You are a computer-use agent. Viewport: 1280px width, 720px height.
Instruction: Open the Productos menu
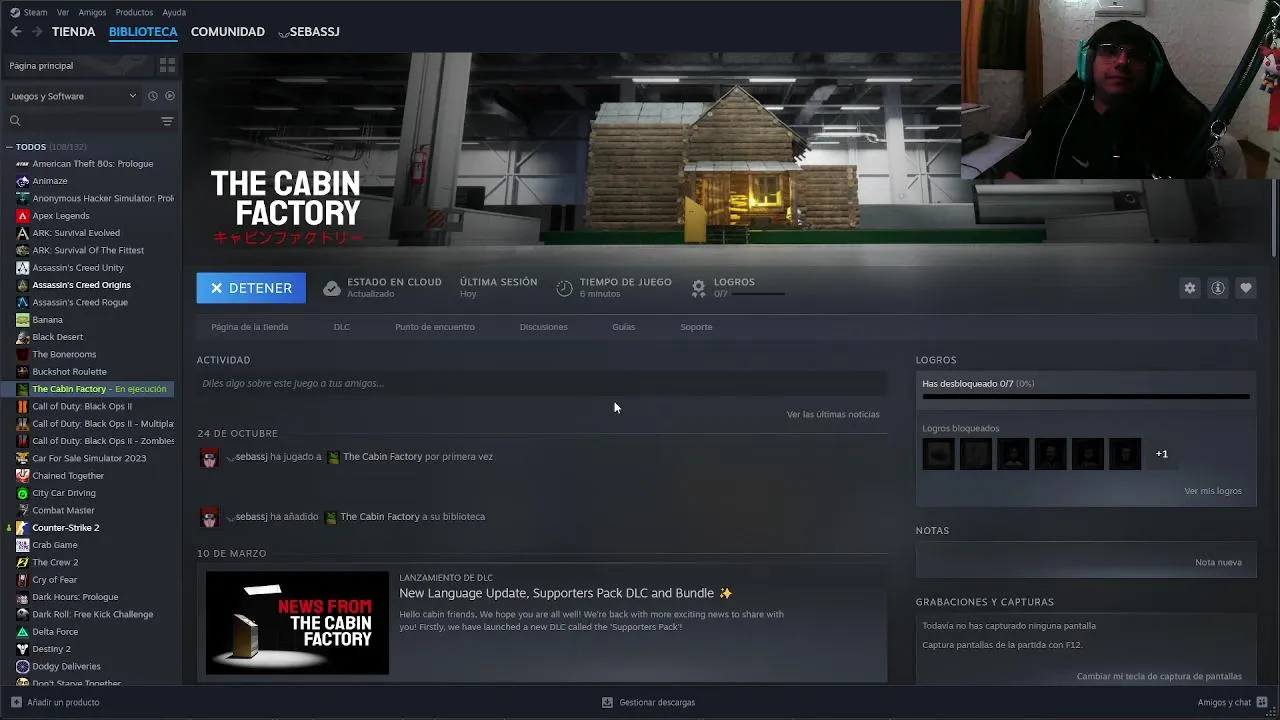tap(134, 12)
